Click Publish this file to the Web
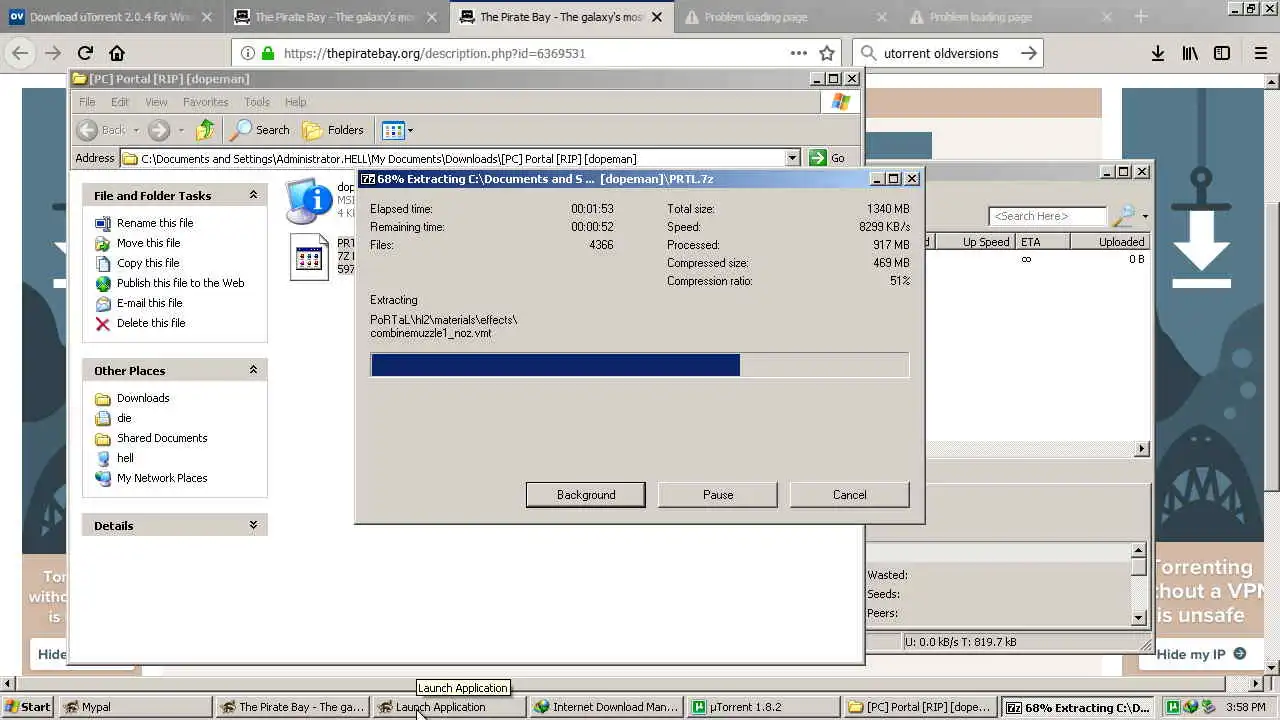Image resolution: width=1280 pixels, height=720 pixels. click(180, 283)
